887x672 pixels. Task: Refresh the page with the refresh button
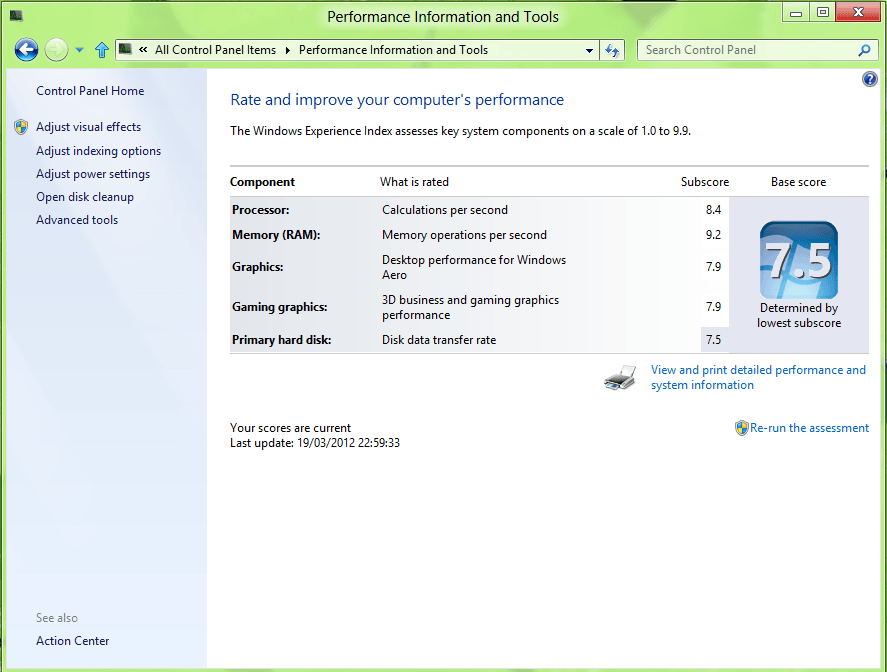tap(612, 50)
